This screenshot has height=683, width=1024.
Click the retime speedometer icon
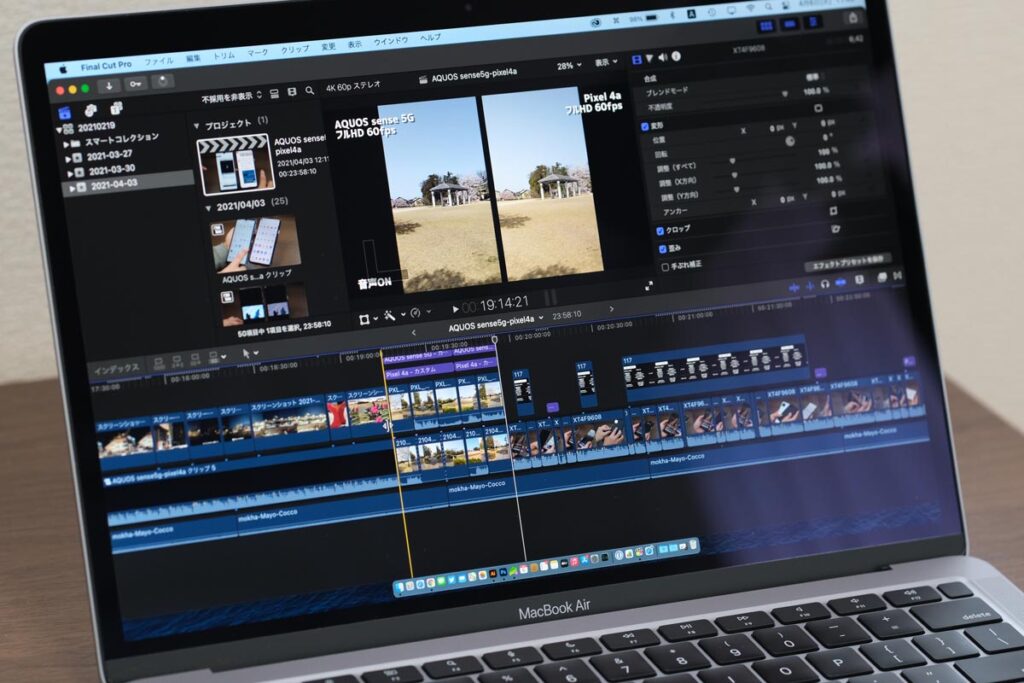[x=415, y=314]
